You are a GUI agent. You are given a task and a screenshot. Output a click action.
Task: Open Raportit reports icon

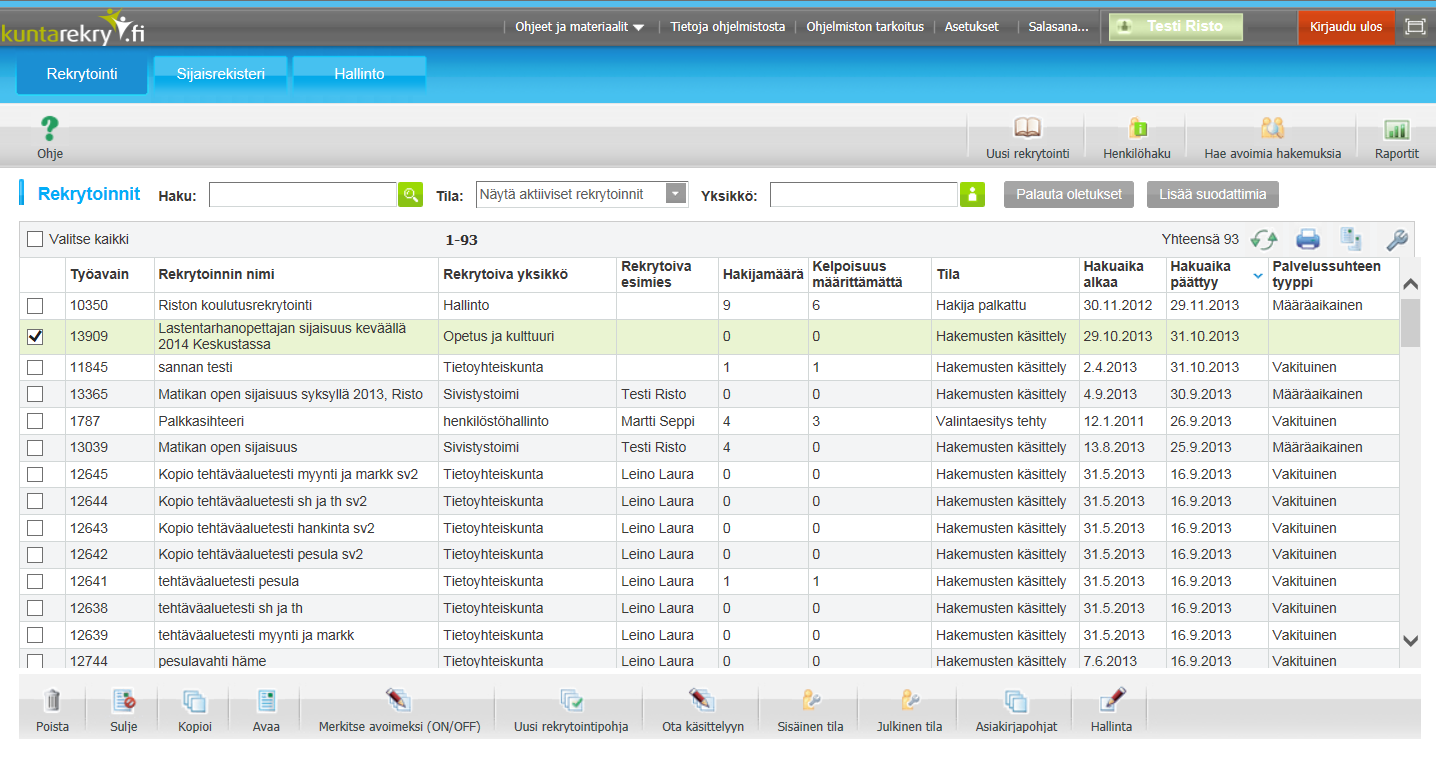tap(1396, 129)
